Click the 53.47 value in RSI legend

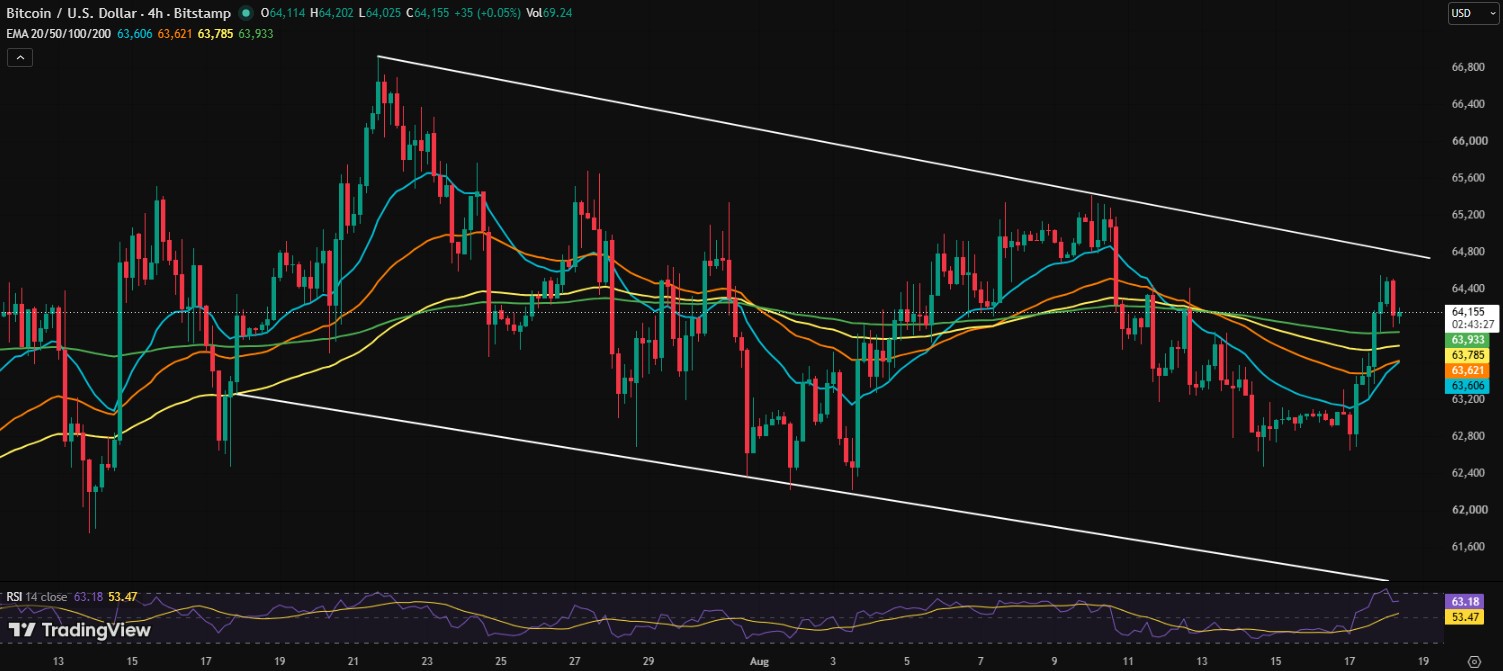122,597
